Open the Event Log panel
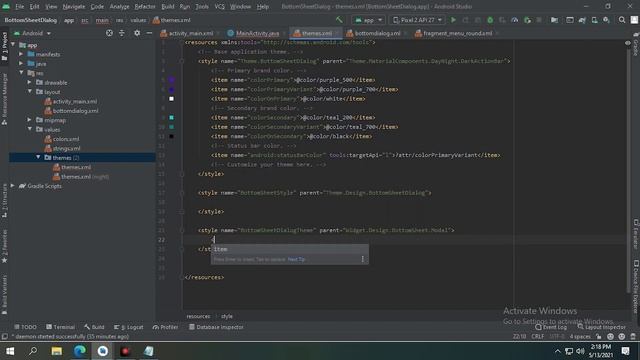Image resolution: width=640 pixels, height=360 pixels. point(551,327)
